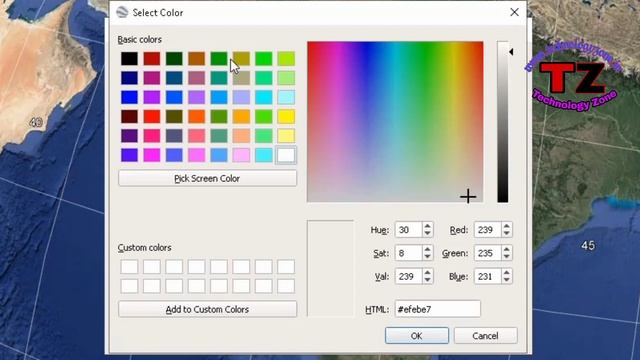640x360 pixels.
Task: Click the first empty custom color slot
Action: [129, 267]
